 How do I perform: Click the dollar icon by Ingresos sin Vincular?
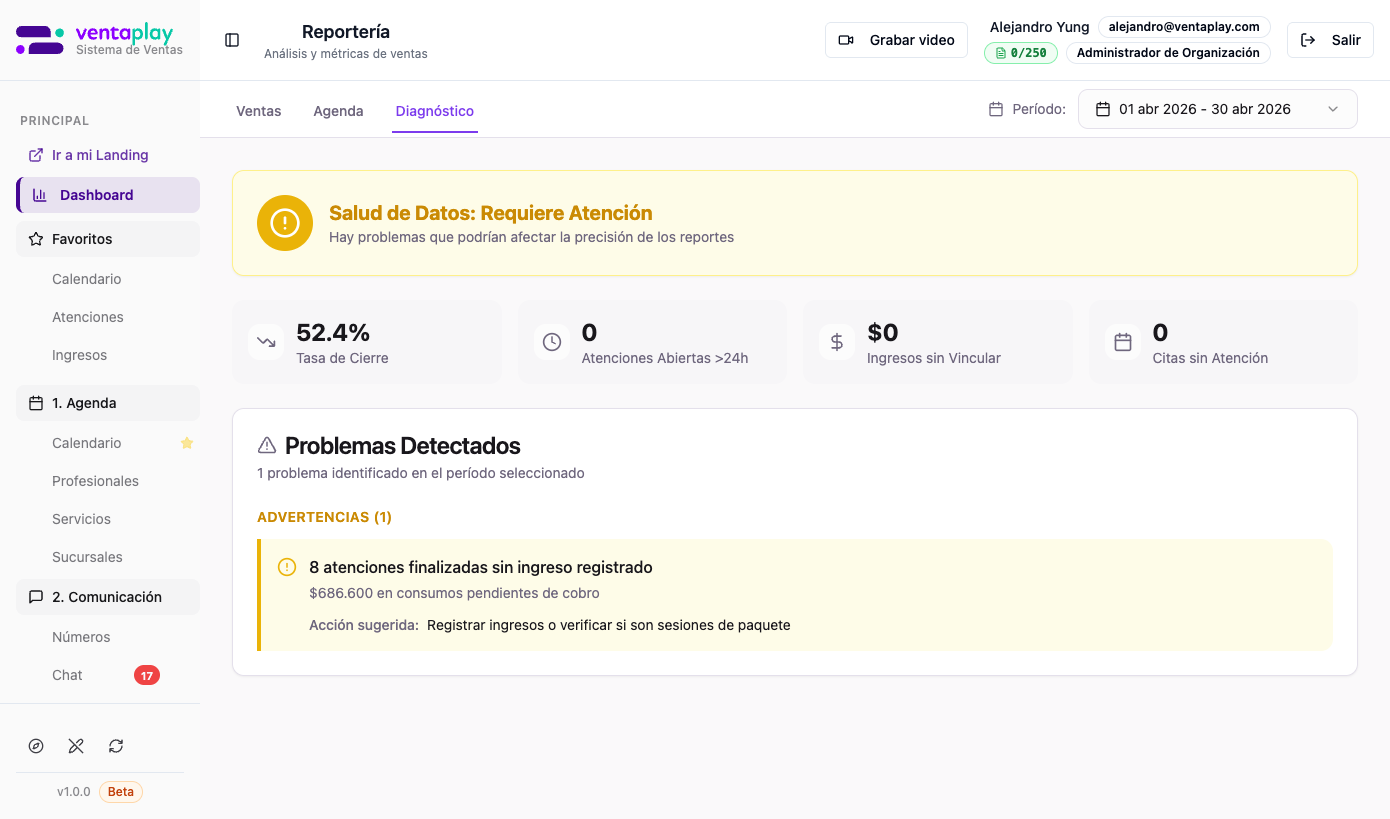coord(837,342)
